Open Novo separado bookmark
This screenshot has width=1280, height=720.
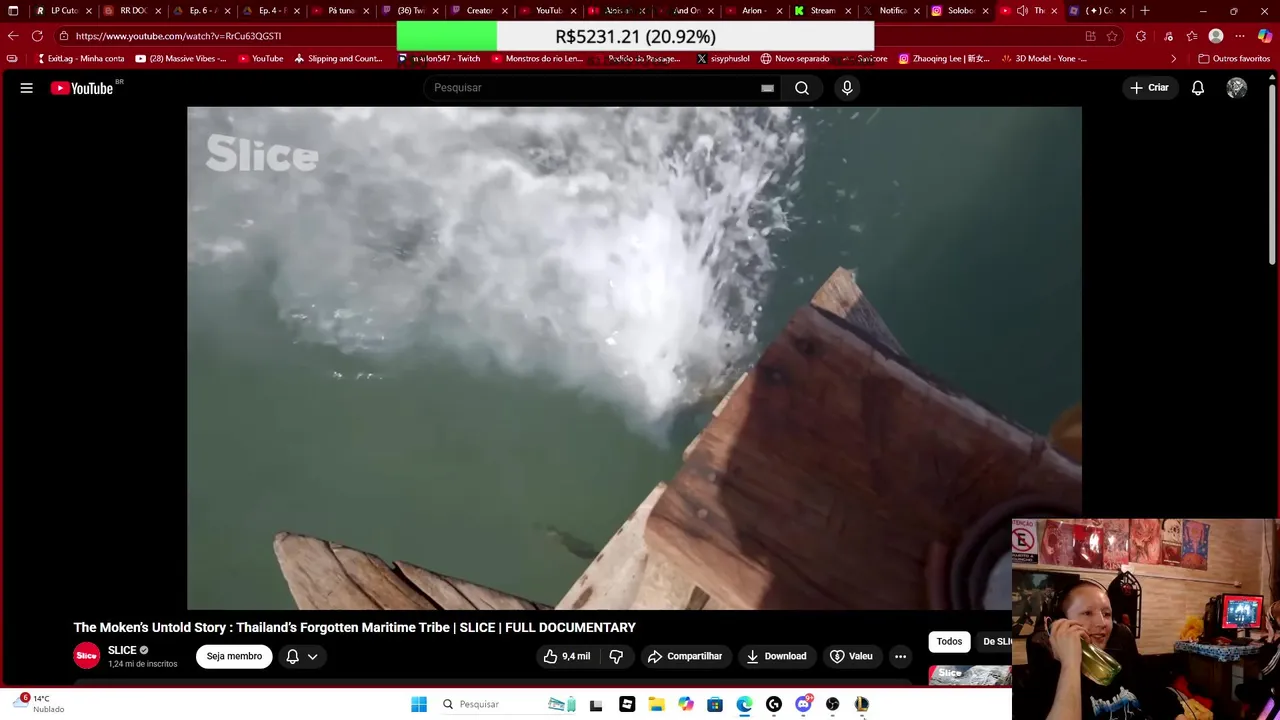pyautogui.click(x=795, y=59)
